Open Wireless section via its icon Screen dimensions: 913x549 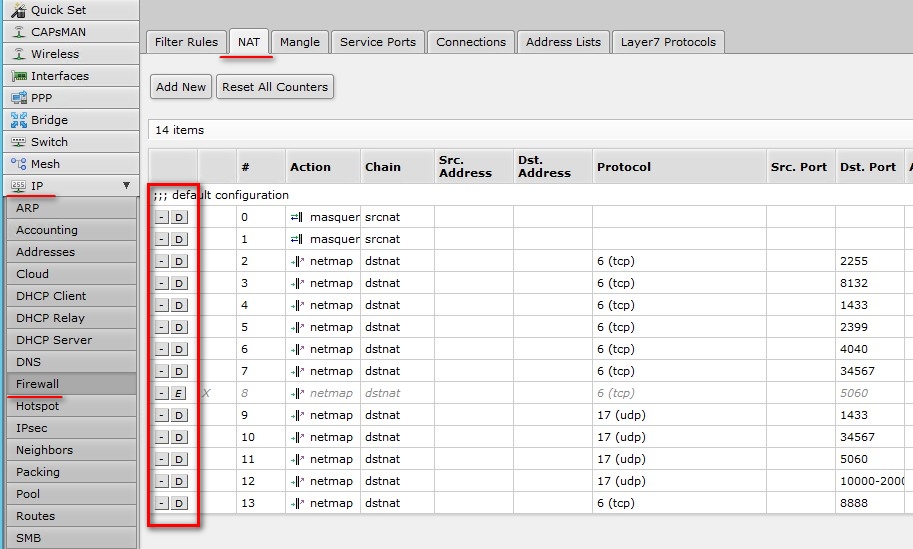click(x=19, y=54)
